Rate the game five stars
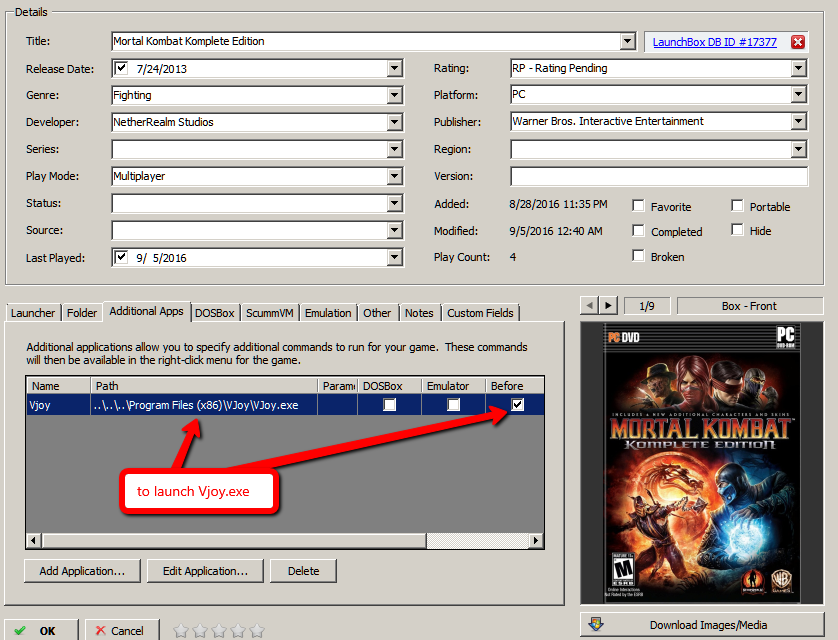Image resolution: width=838 pixels, height=640 pixels. (257, 631)
